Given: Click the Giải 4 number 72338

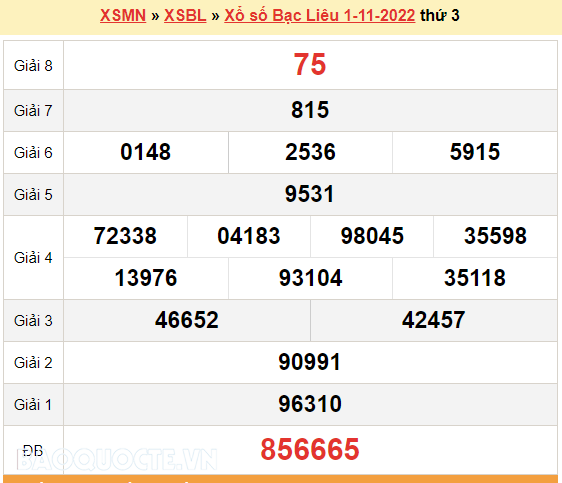Looking at the screenshot, I should pyautogui.click(x=125, y=236).
